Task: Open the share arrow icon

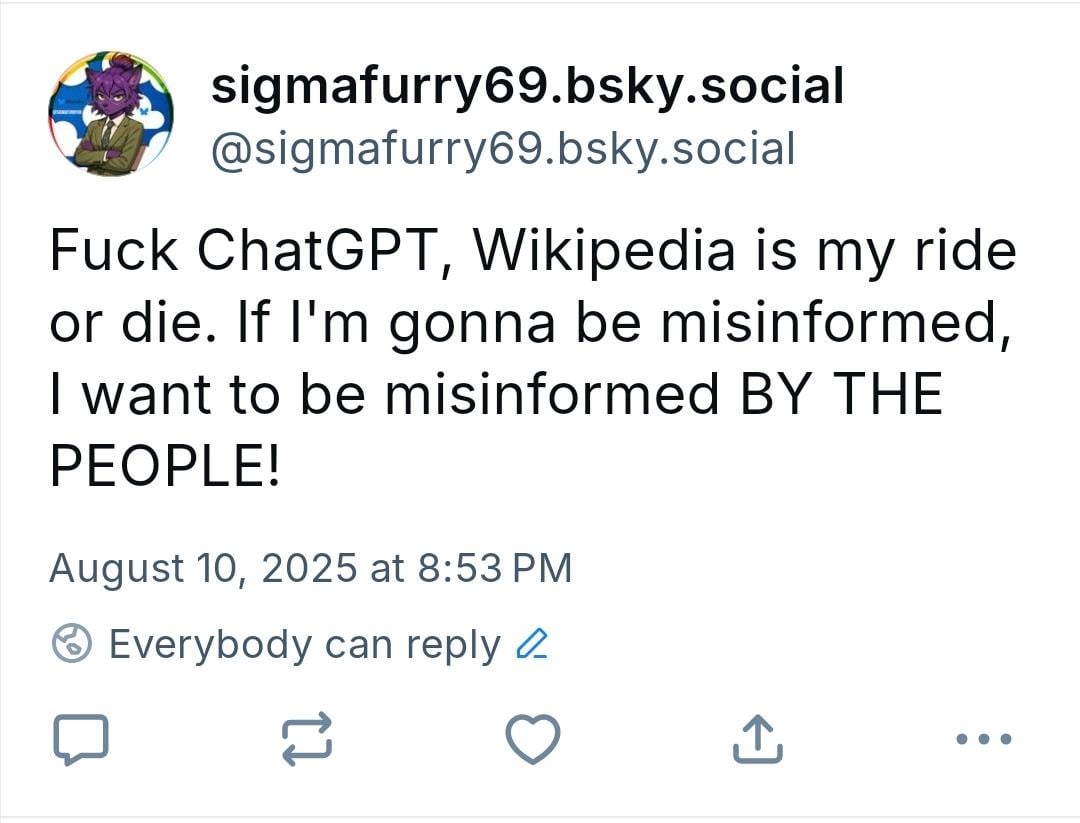Action: coord(757,739)
